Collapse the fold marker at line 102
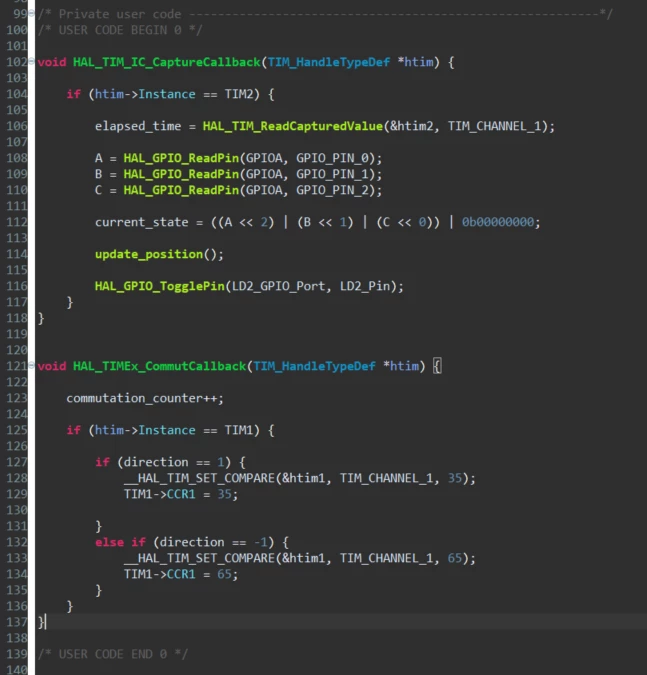Viewport: 647px width, 675px height. [x=31, y=61]
